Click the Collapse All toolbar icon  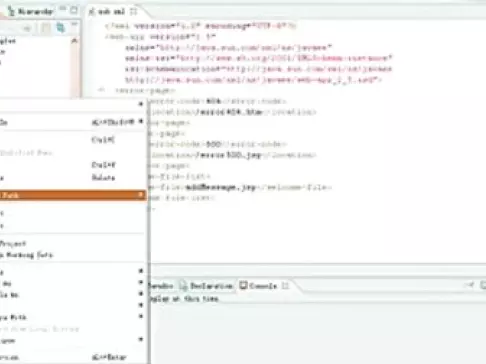(46, 28)
